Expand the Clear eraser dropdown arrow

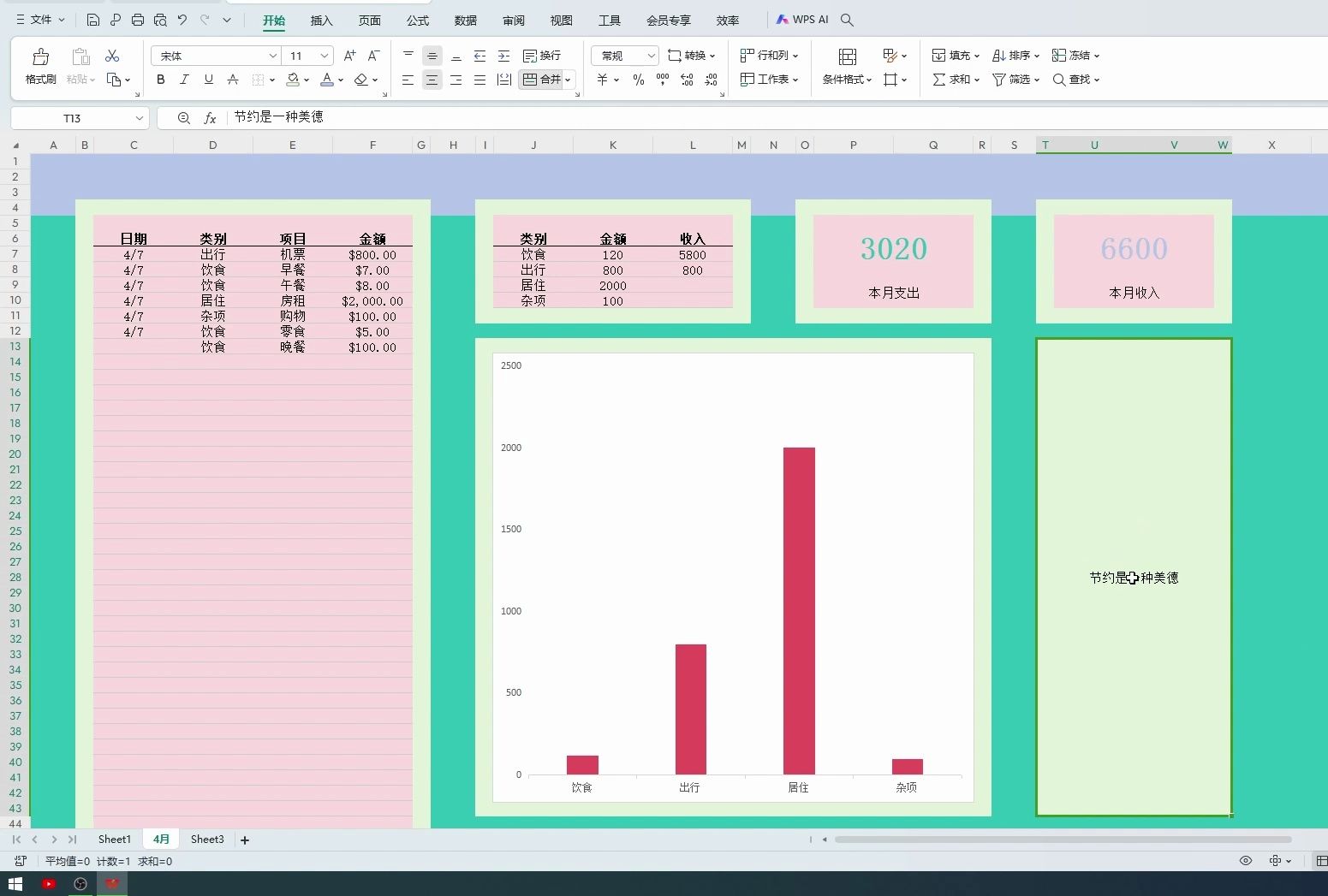tap(375, 80)
